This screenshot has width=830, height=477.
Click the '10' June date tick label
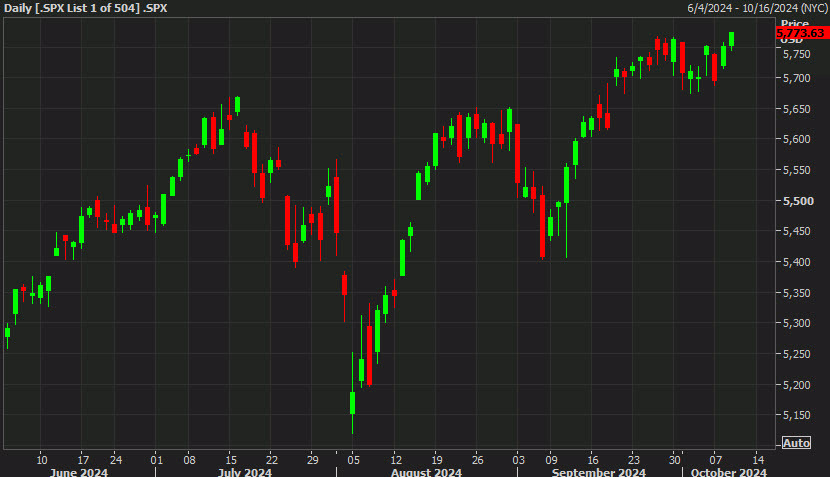(42, 460)
